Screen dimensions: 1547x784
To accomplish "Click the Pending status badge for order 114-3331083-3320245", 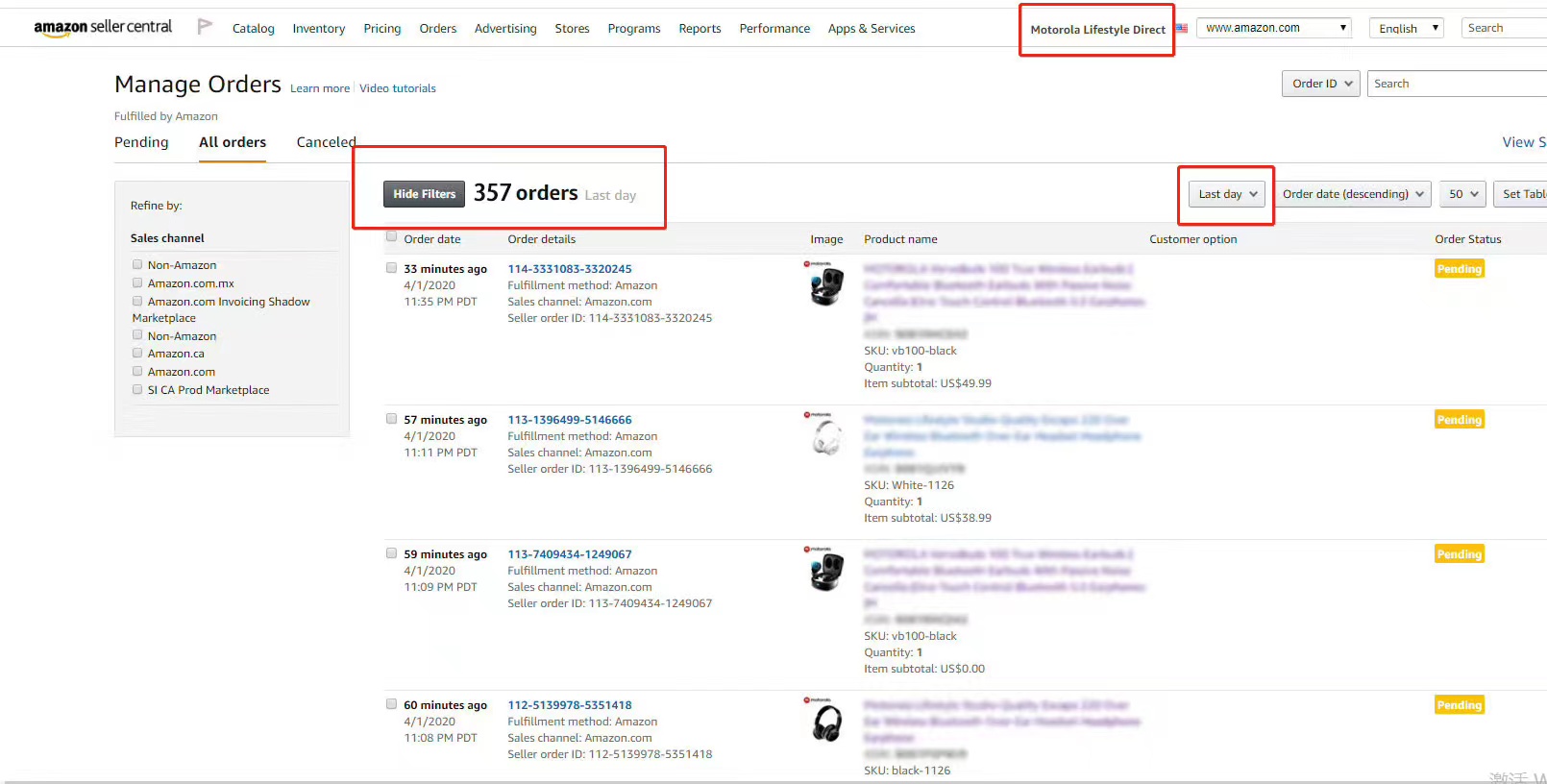I will point(1460,269).
